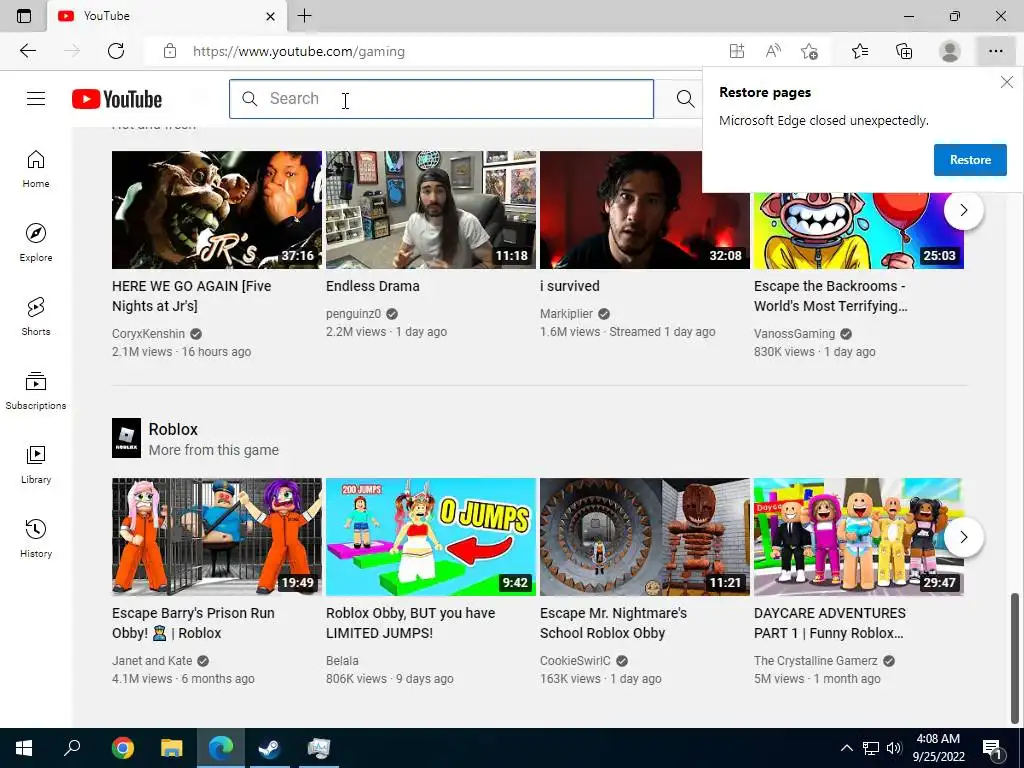Open the Edge profile avatar
The height and width of the screenshot is (768, 1024).
950,51
